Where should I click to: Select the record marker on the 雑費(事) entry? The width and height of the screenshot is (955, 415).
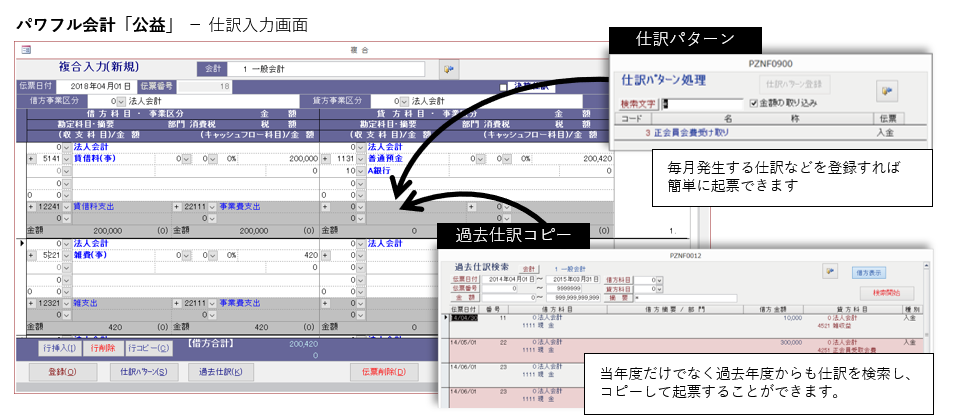(x=23, y=244)
